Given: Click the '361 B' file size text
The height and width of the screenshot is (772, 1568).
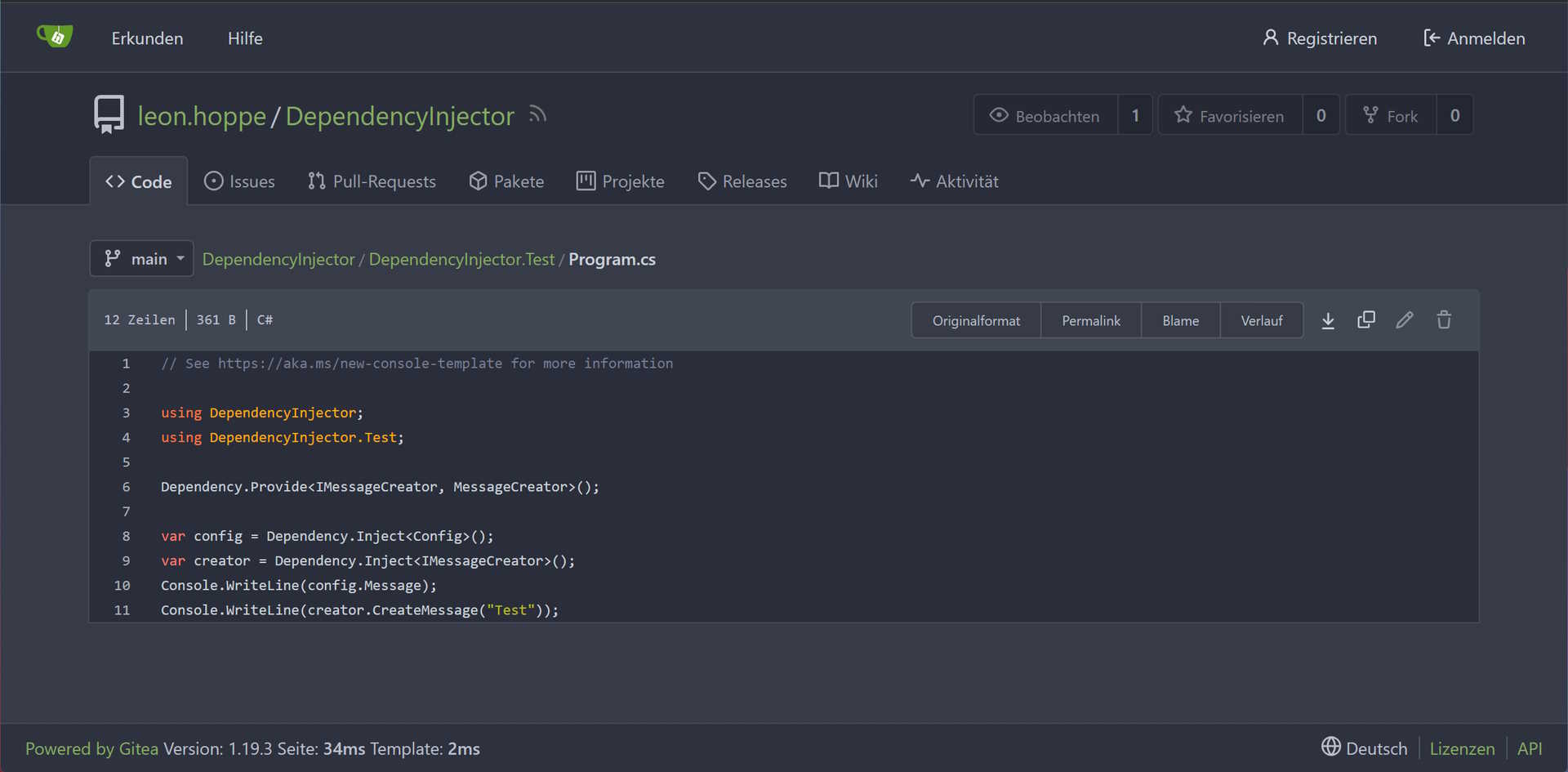Looking at the screenshot, I should pos(216,320).
